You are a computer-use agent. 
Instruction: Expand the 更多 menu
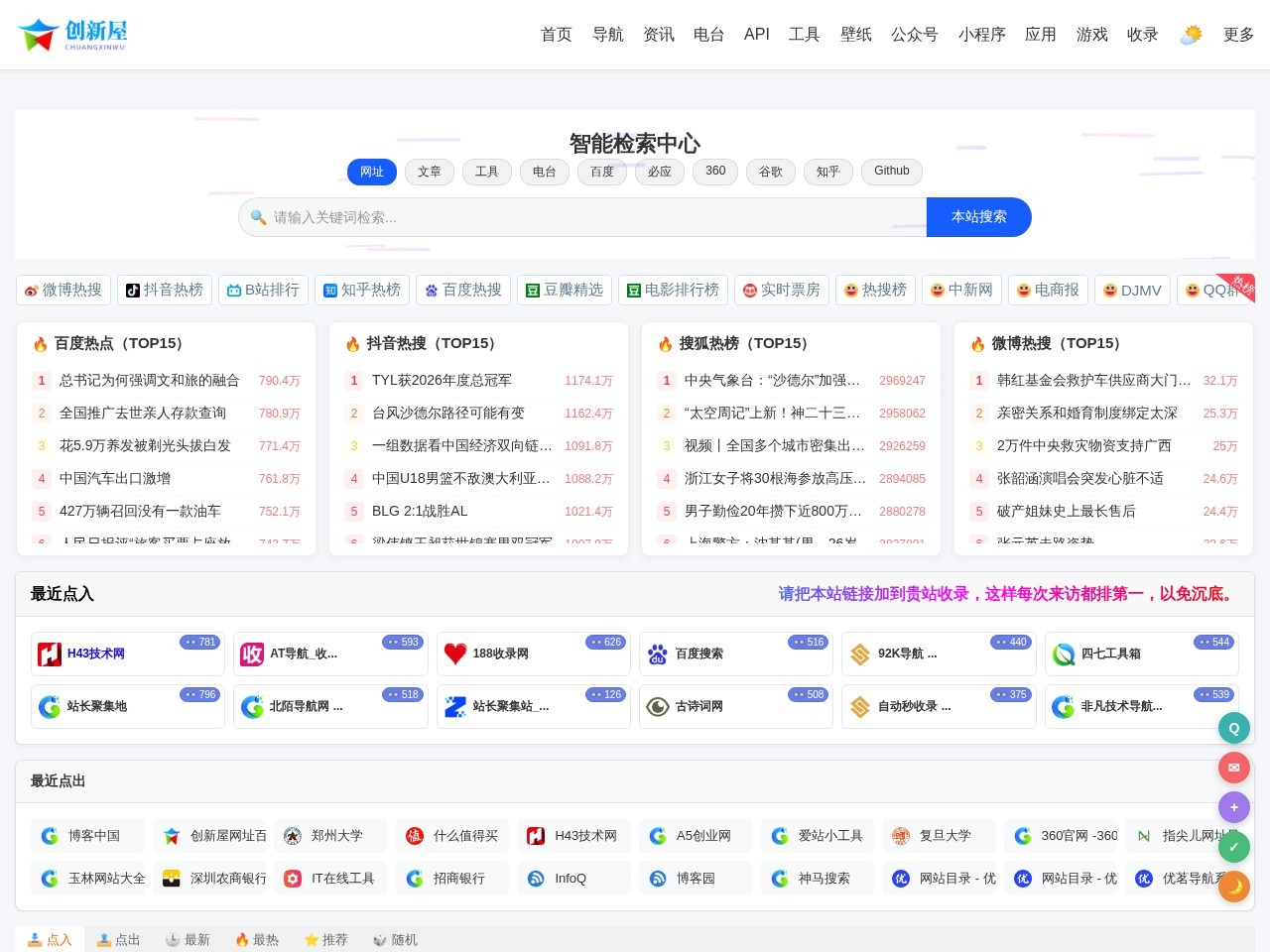click(1239, 35)
